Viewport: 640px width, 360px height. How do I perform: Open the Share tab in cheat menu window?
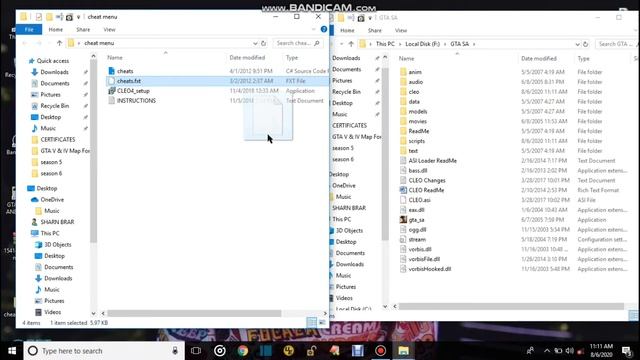[x=83, y=29]
